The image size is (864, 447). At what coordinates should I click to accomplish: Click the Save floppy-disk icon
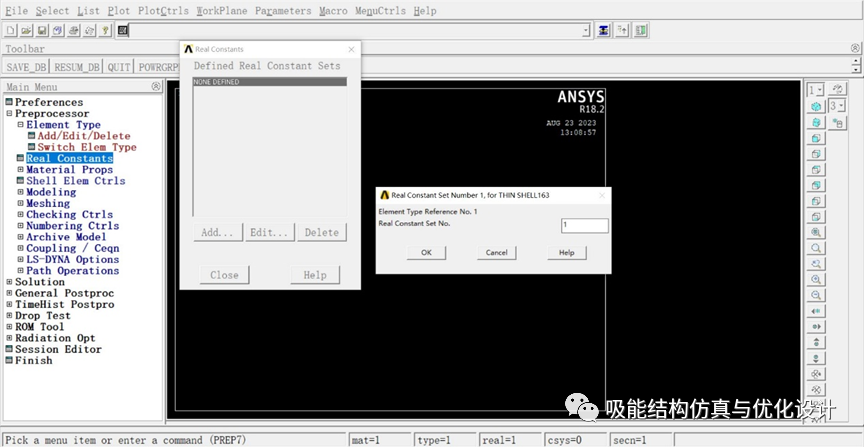pyautogui.click(x=42, y=30)
